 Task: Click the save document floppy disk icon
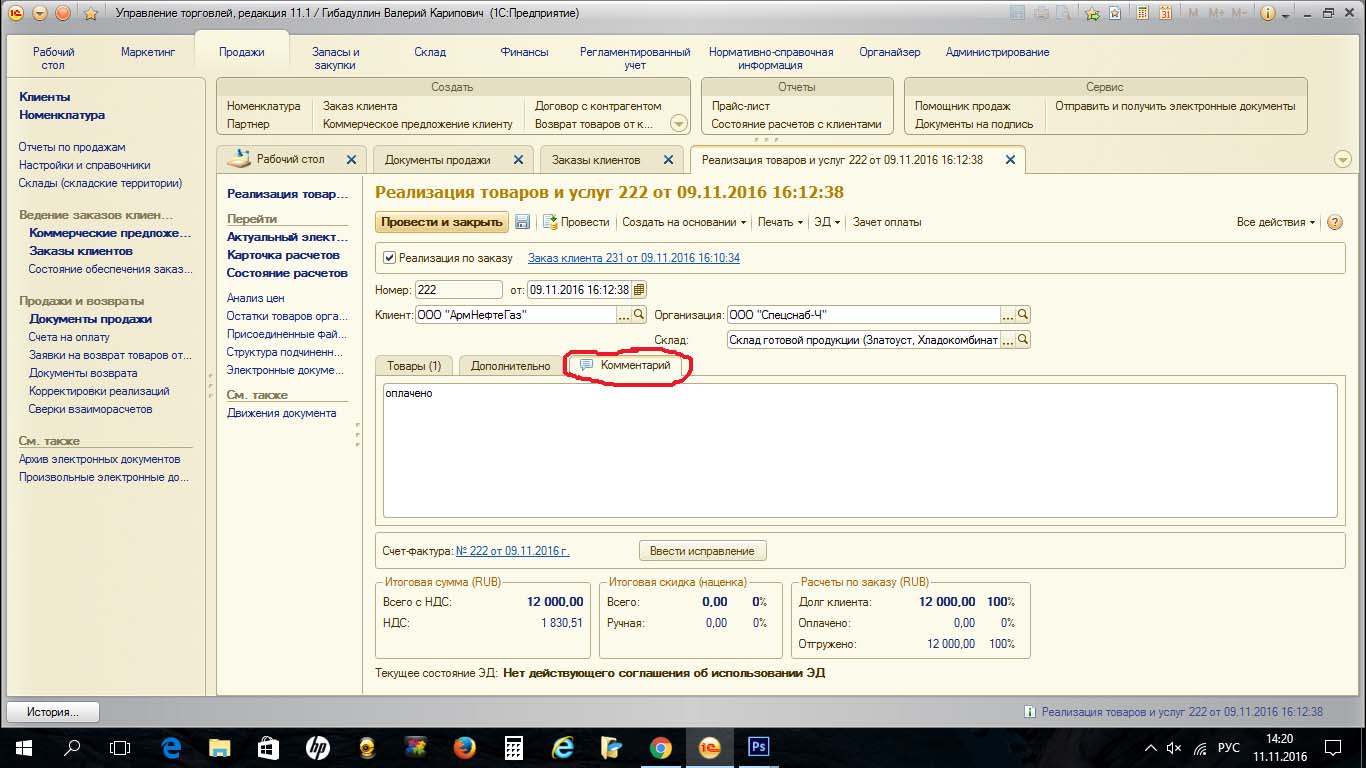coord(523,222)
